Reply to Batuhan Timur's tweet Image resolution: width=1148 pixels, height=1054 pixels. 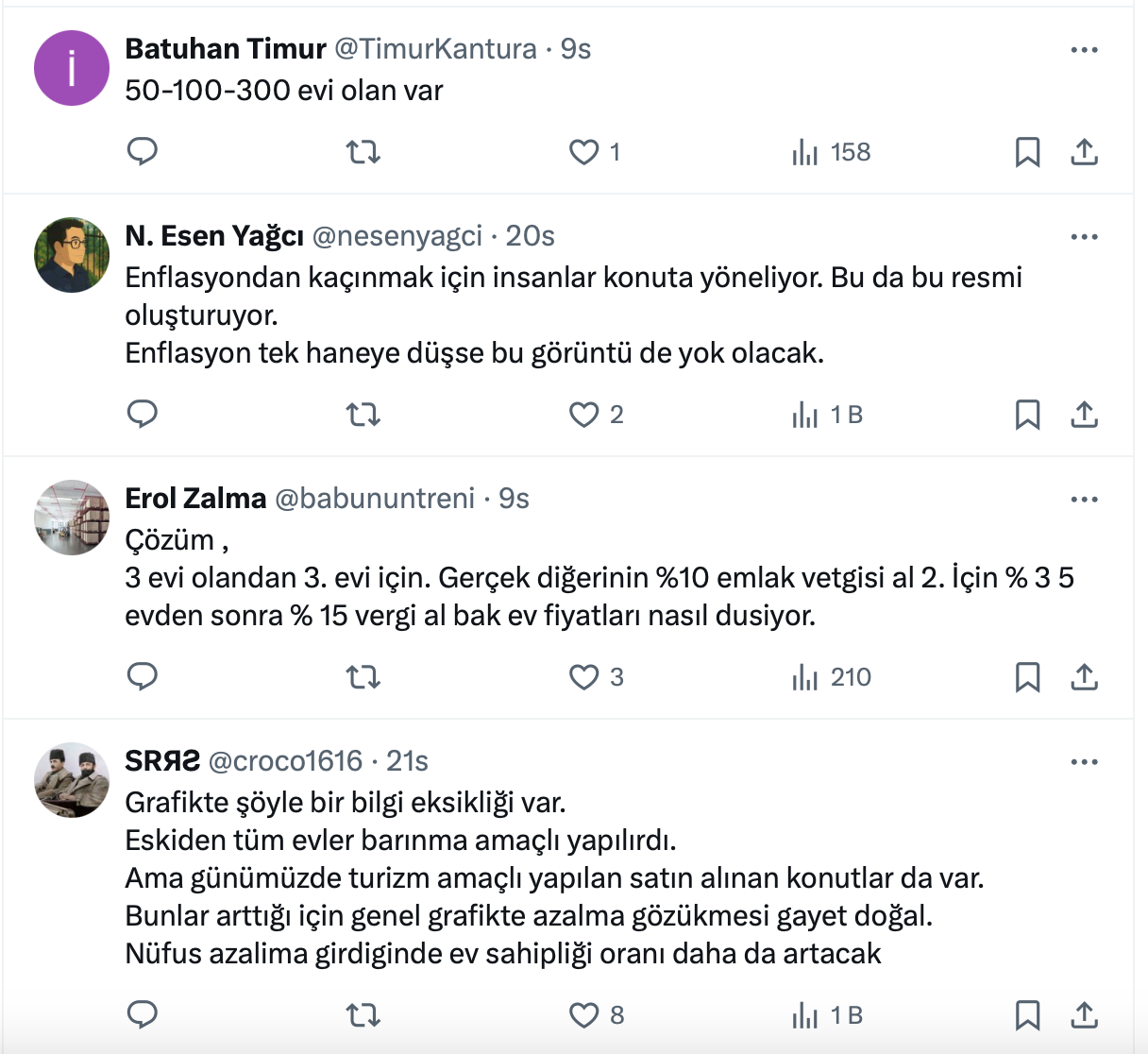click(x=142, y=152)
